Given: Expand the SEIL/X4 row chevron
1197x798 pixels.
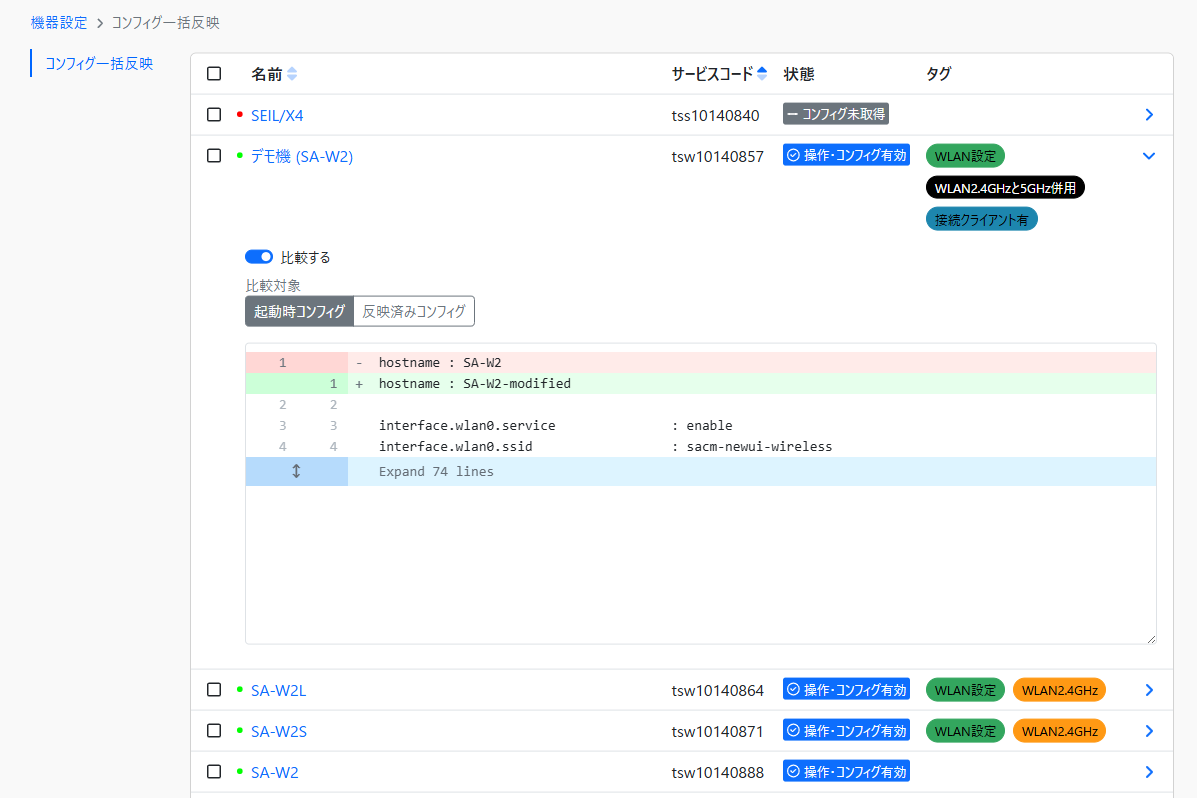Looking at the screenshot, I should point(1149,115).
